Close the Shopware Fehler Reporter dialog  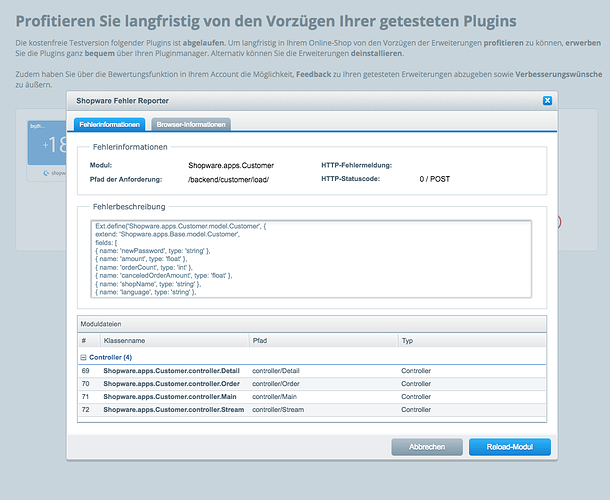click(x=547, y=101)
